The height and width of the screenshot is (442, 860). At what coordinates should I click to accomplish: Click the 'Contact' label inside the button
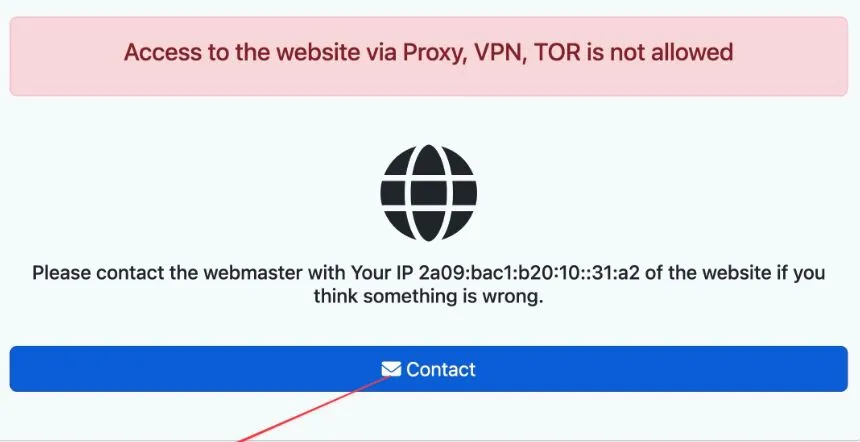441,369
